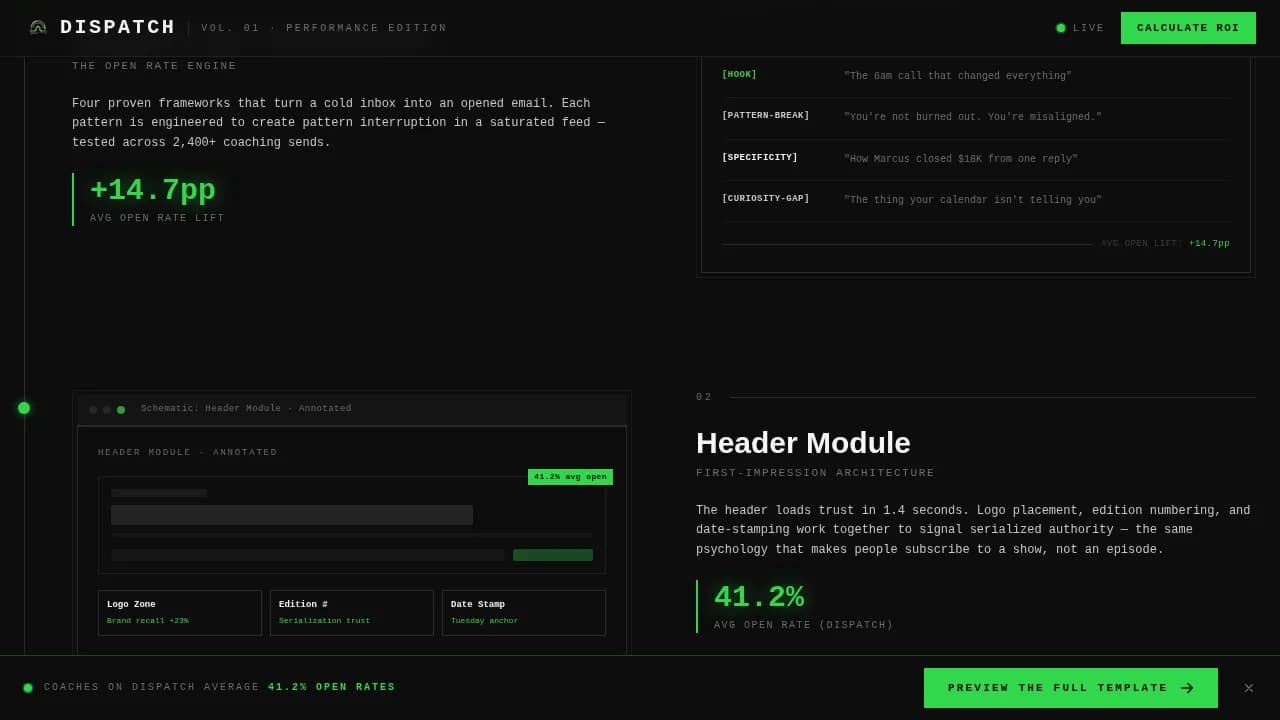1280x720 pixels.
Task: Click the arrow icon in the Preview button
Action: (1187, 688)
